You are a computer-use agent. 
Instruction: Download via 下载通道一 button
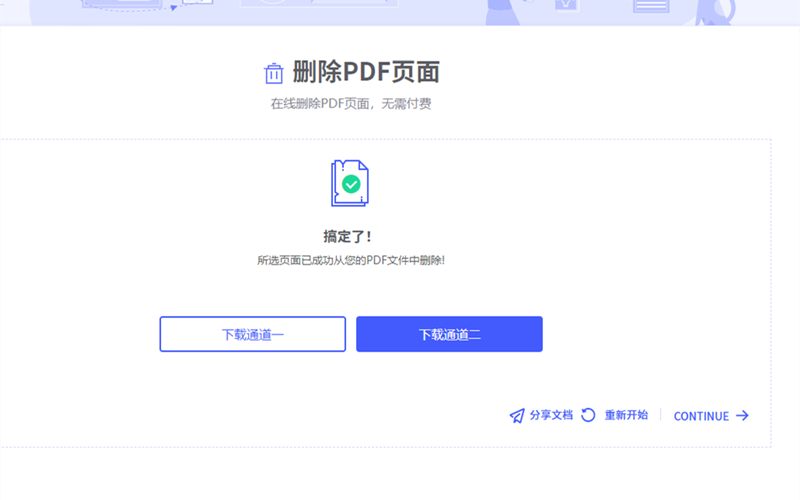pyautogui.click(x=252, y=334)
